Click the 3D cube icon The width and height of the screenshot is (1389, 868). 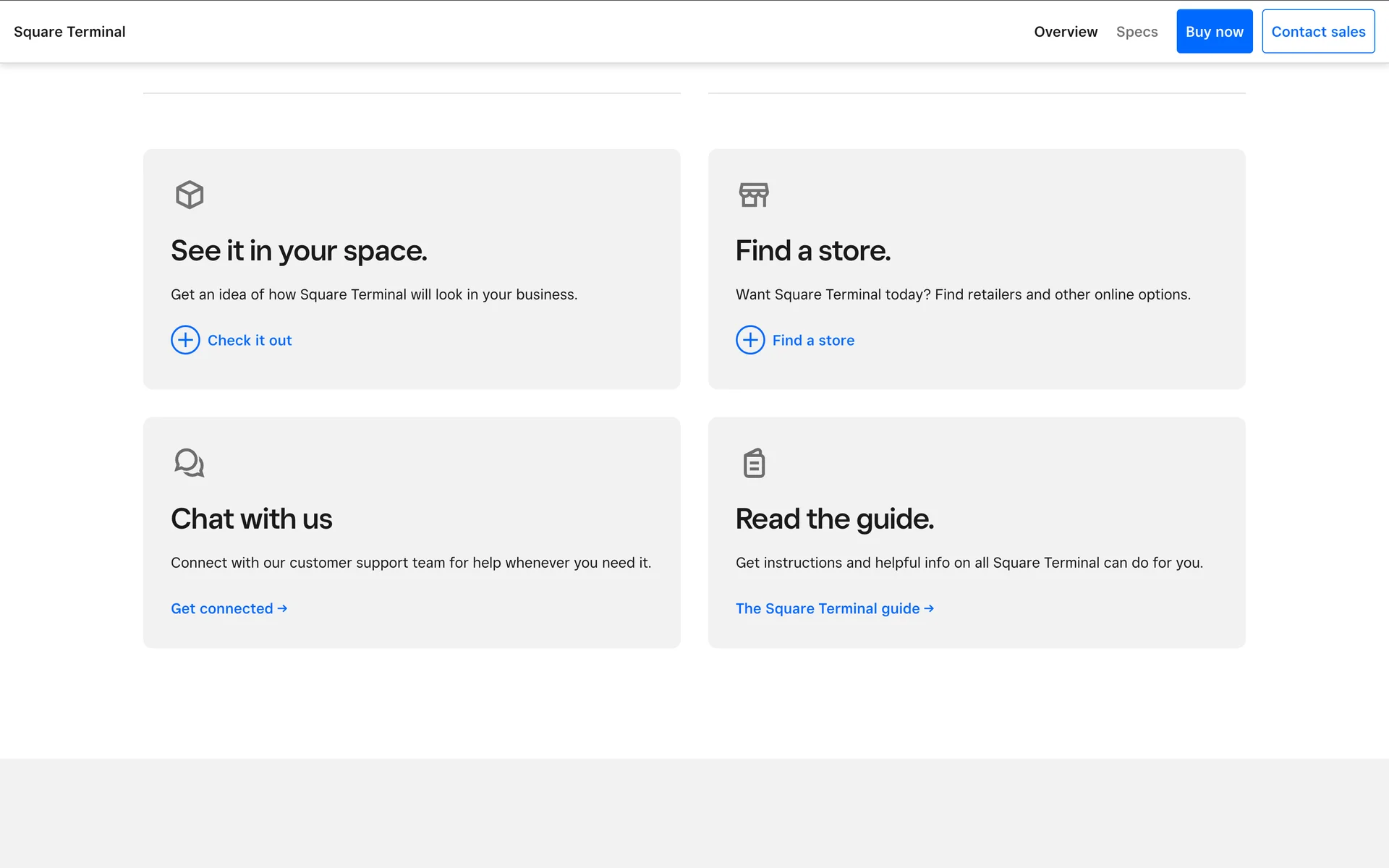tap(190, 195)
